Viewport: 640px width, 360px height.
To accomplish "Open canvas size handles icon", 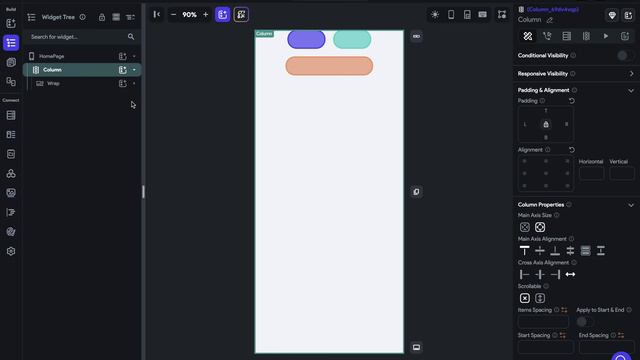I will [x=502, y=15].
